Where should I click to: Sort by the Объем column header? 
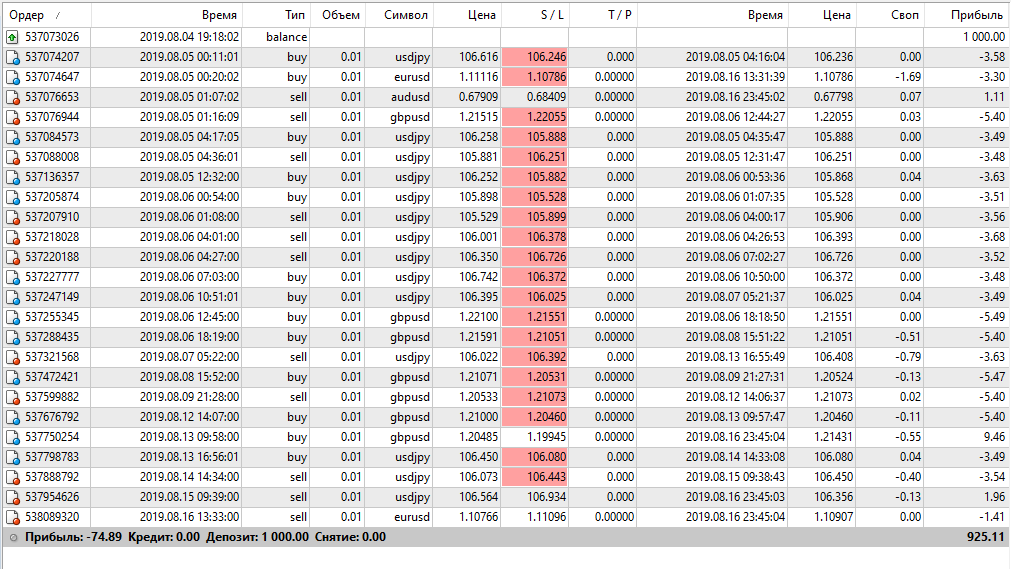tap(340, 15)
